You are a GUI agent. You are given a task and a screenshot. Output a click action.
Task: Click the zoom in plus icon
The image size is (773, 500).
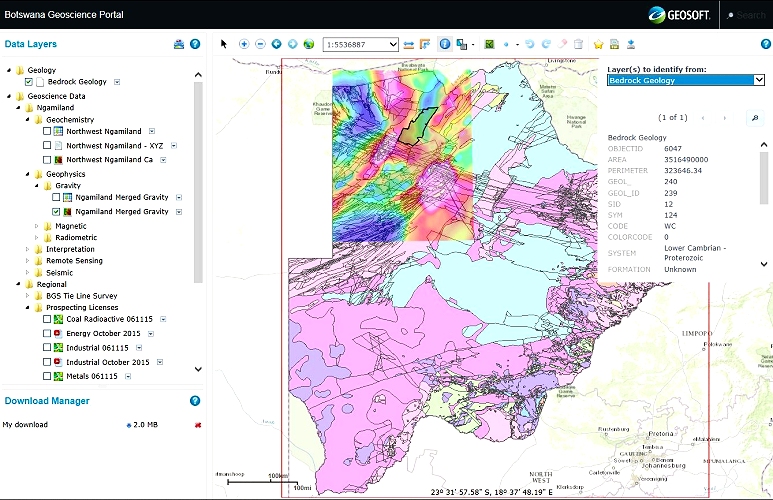pos(244,44)
